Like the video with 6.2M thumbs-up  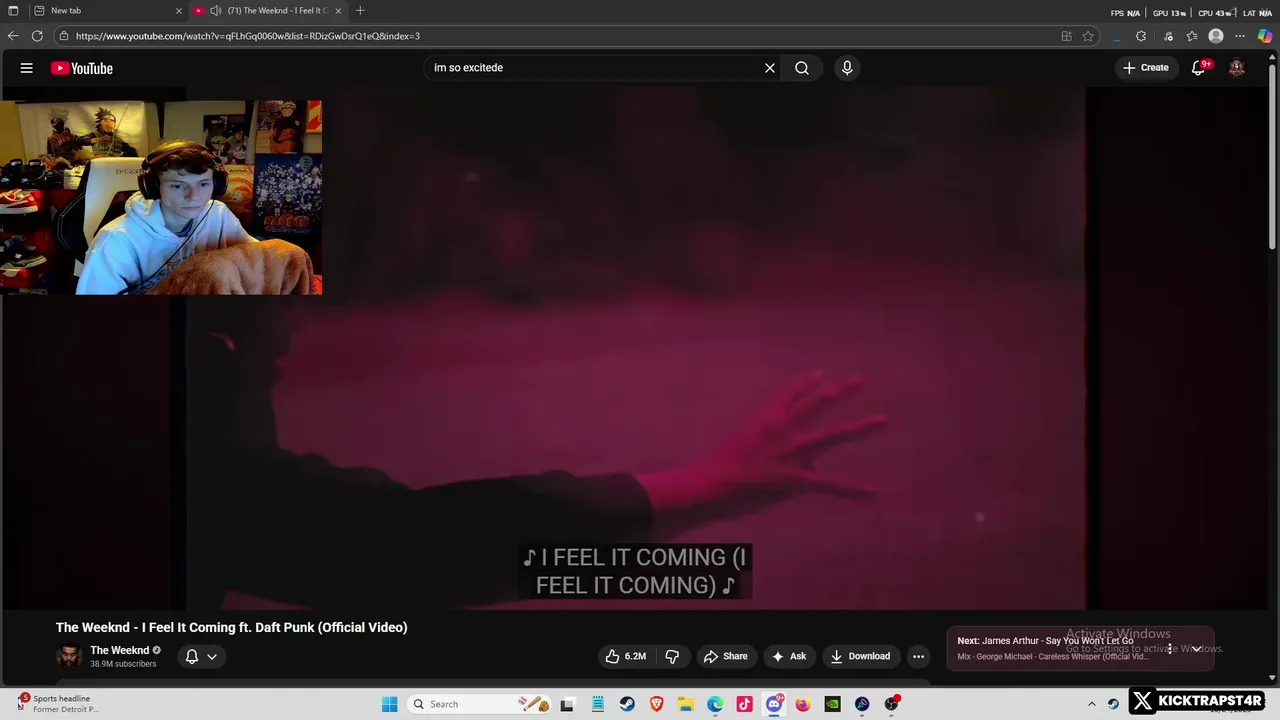(x=626, y=656)
